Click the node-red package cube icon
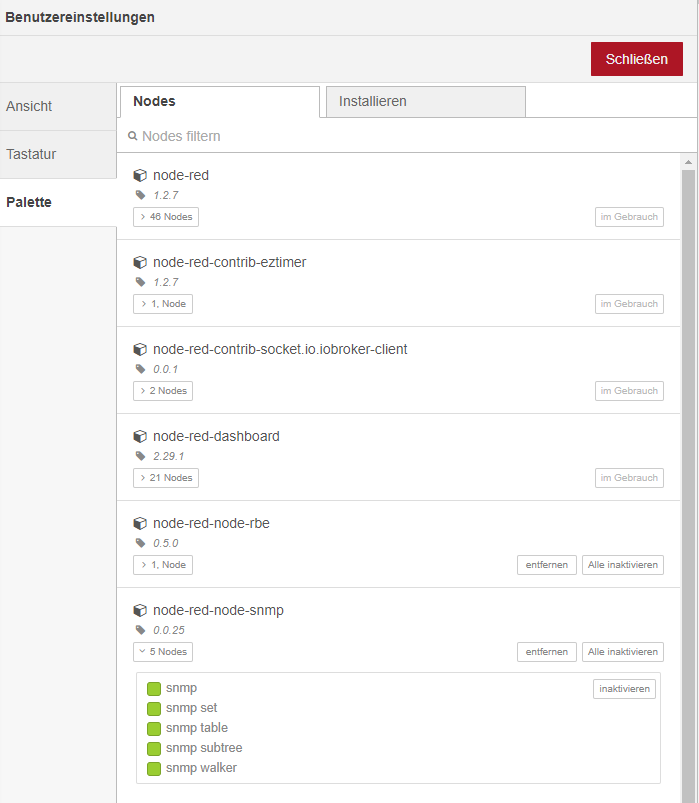Viewport: 699px width, 803px height. pyautogui.click(x=140, y=176)
